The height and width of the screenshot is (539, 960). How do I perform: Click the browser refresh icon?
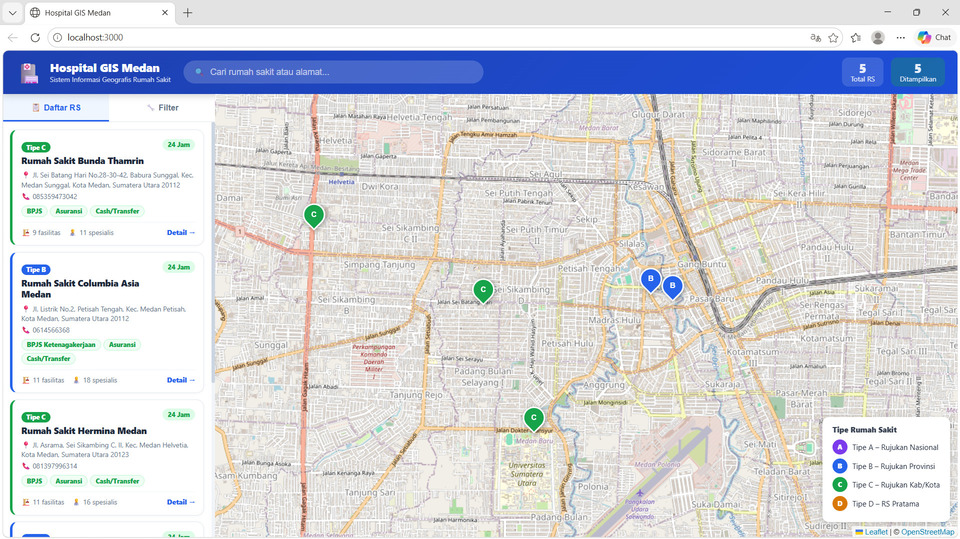(35, 37)
